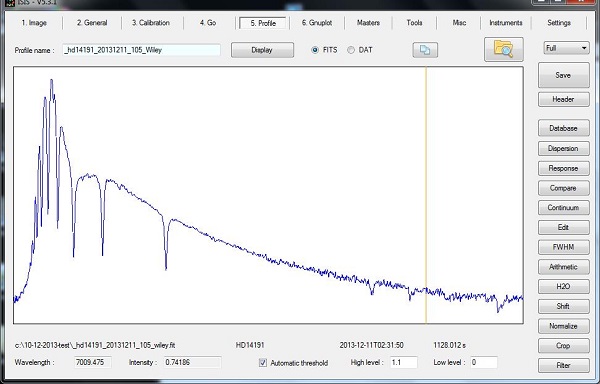Click the Normalize button
The height and width of the screenshot is (384, 600).
point(563,326)
